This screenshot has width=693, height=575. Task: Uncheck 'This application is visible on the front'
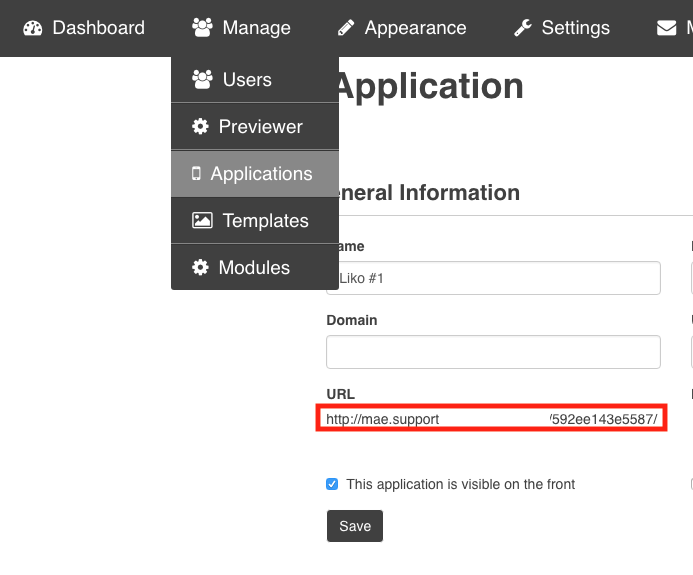click(332, 484)
